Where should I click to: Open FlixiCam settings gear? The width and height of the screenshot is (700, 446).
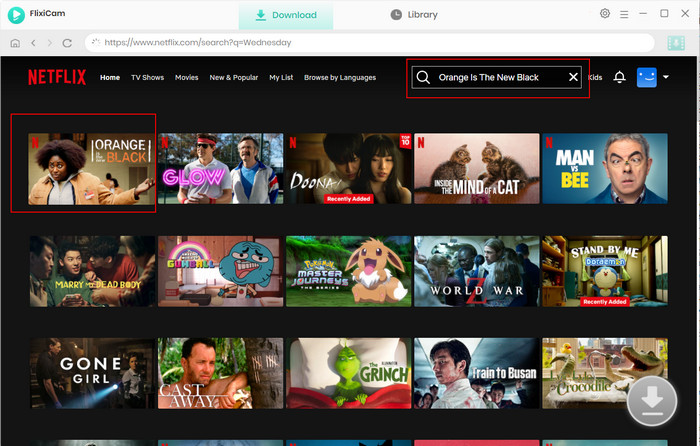(604, 13)
